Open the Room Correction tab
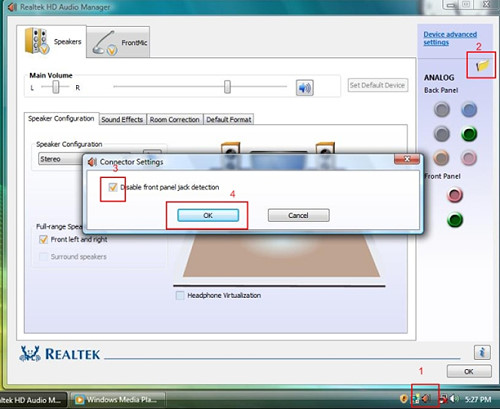Image resolution: width=500 pixels, height=409 pixels. pyautogui.click(x=175, y=119)
